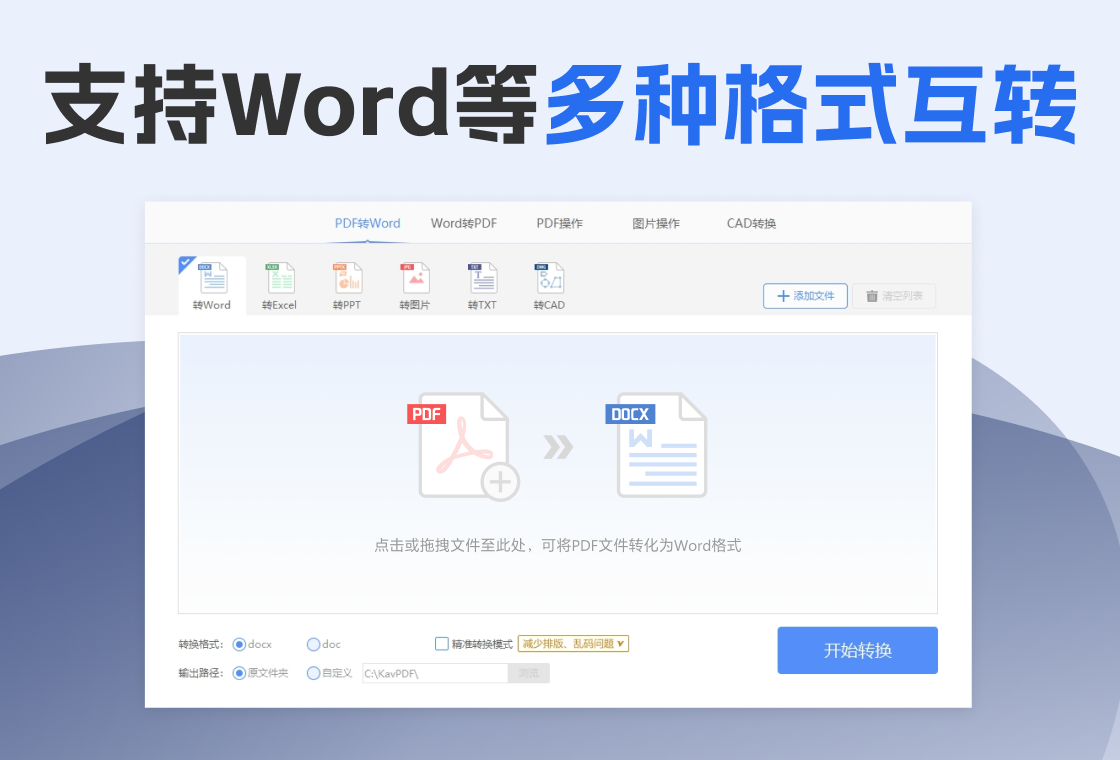Image resolution: width=1120 pixels, height=760 pixels.
Task: Switch to the Word转PDF tab
Action: point(464,224)
